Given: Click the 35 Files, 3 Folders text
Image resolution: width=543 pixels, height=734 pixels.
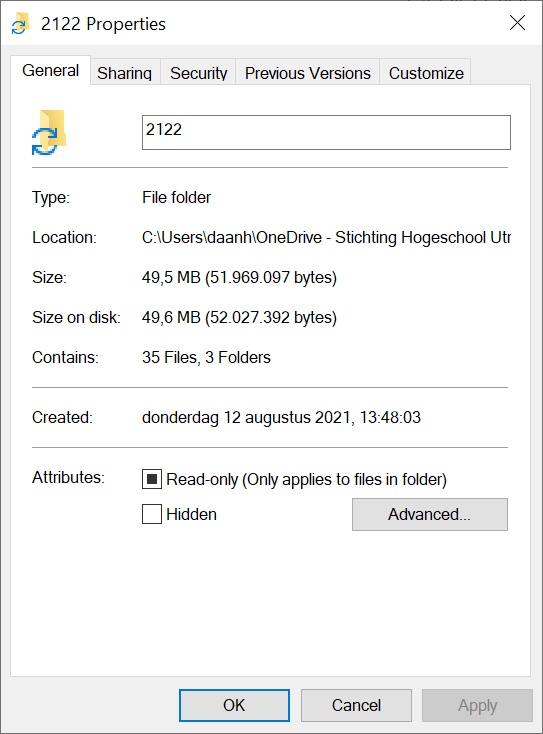Looking at the screenshot, I should click(x=206, y=357).
